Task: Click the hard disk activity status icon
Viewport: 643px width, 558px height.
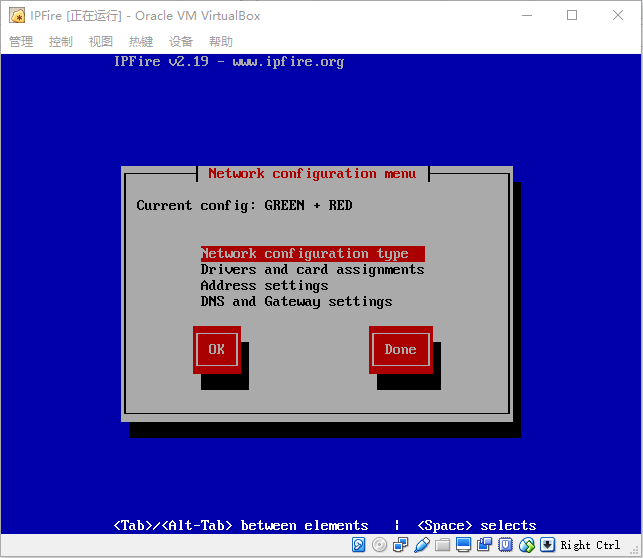Action: [x=358, y=545]
